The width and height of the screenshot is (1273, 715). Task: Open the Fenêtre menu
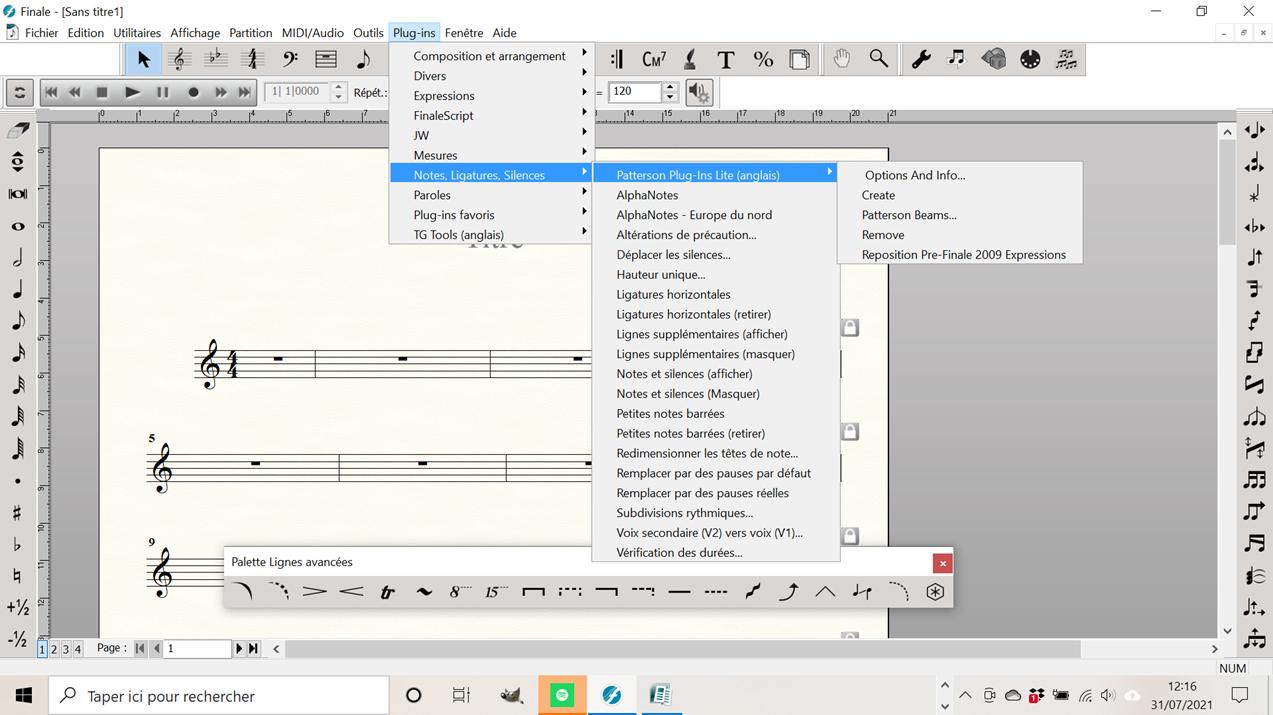click(x=464, y=33)
